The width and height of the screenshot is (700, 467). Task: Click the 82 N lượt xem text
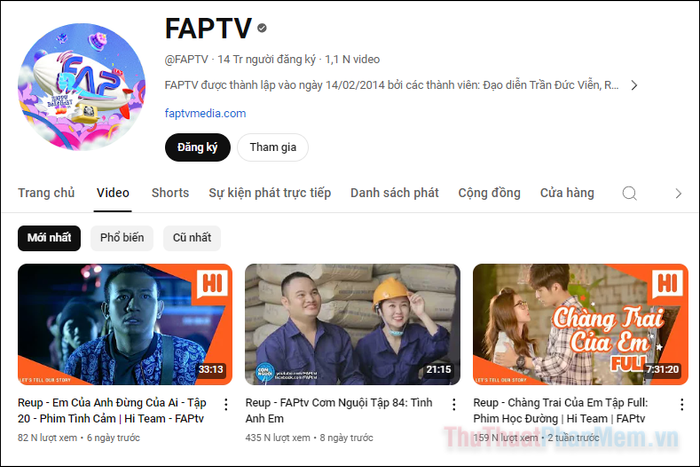pos(47,438)
